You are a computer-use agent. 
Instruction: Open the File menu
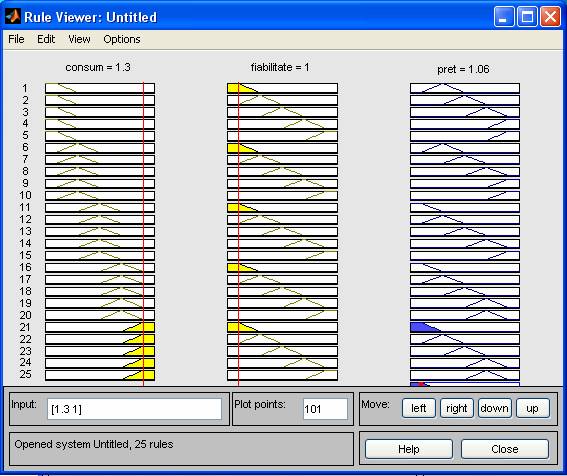click(x=16, y=39)
